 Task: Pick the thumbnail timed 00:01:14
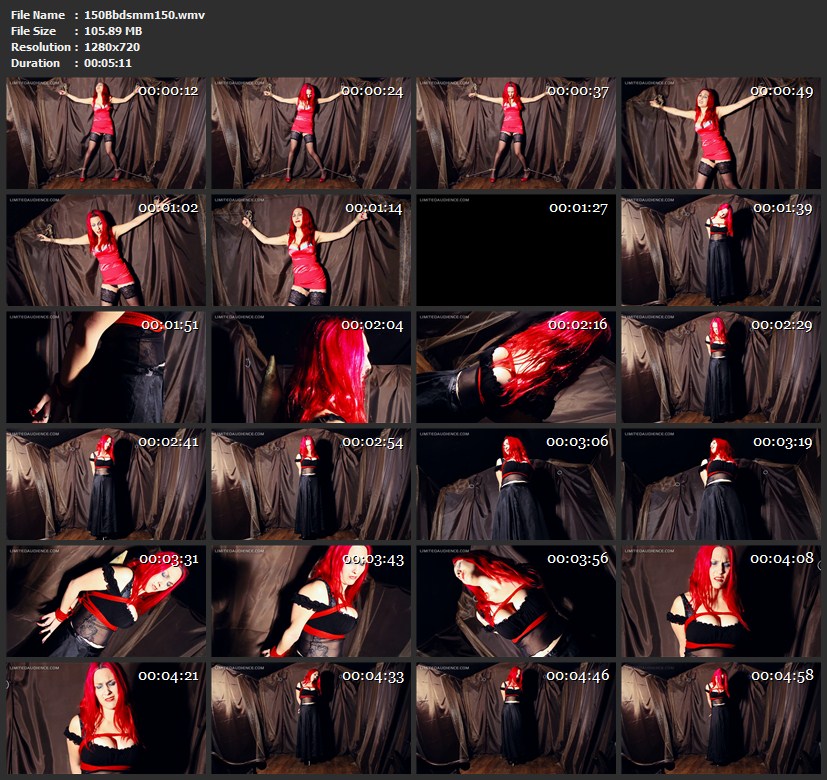tap(311, 250)
